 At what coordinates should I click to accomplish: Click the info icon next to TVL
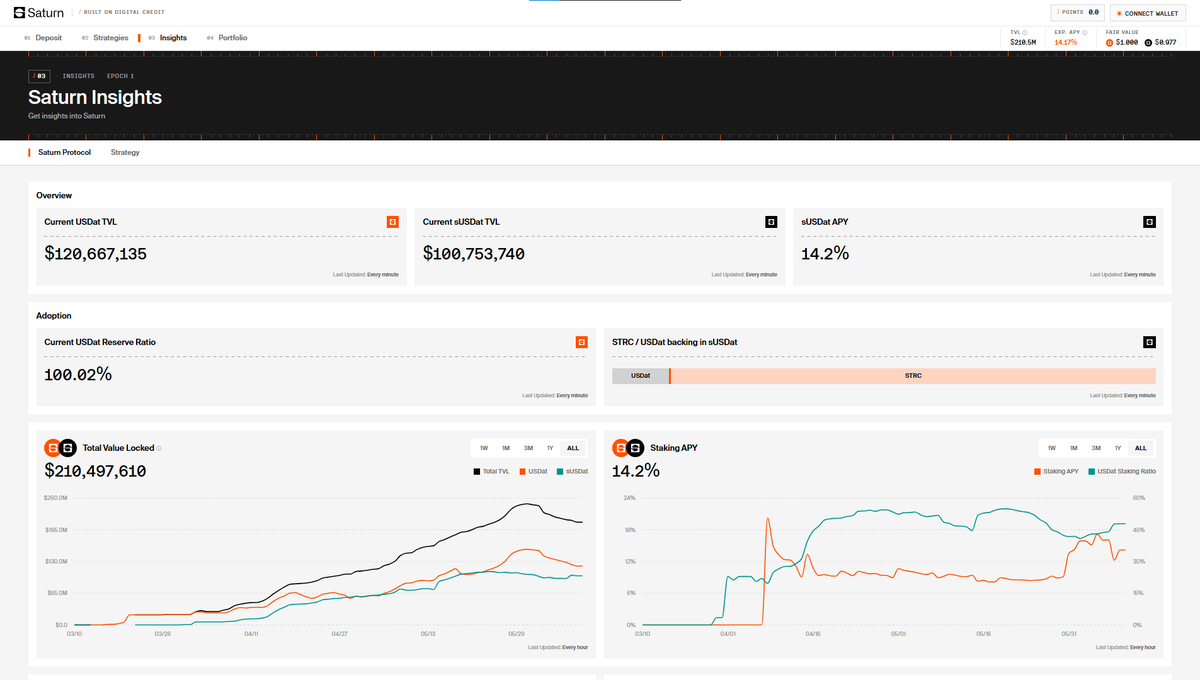pos(1025,32)
